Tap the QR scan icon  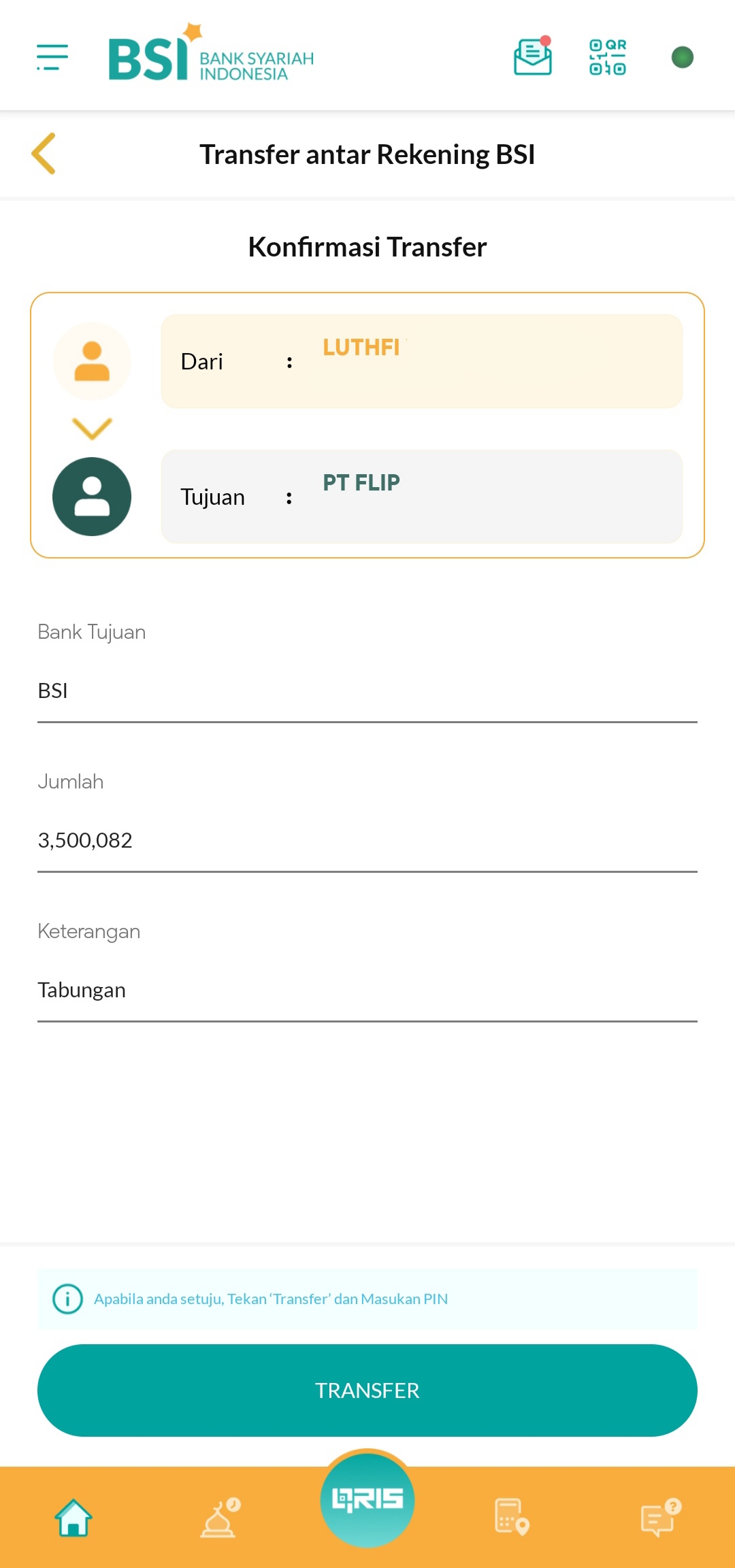coord(607,57)
